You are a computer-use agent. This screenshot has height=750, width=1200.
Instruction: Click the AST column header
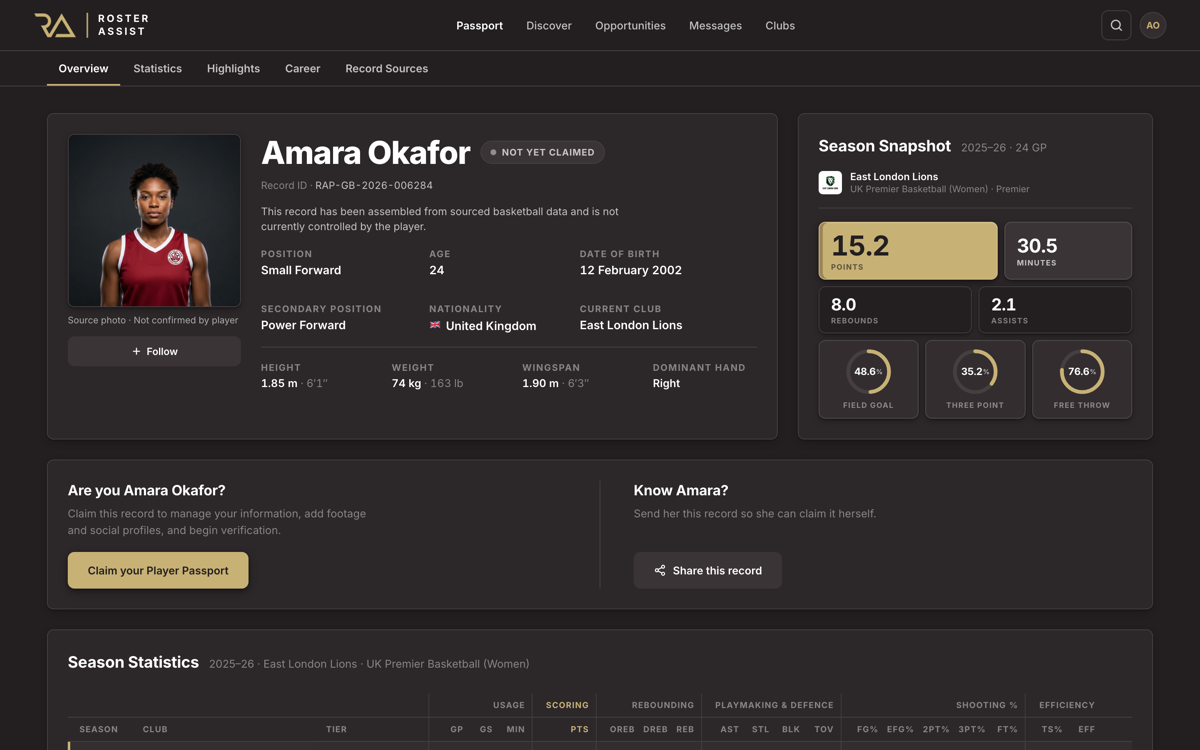coord(730,729)
